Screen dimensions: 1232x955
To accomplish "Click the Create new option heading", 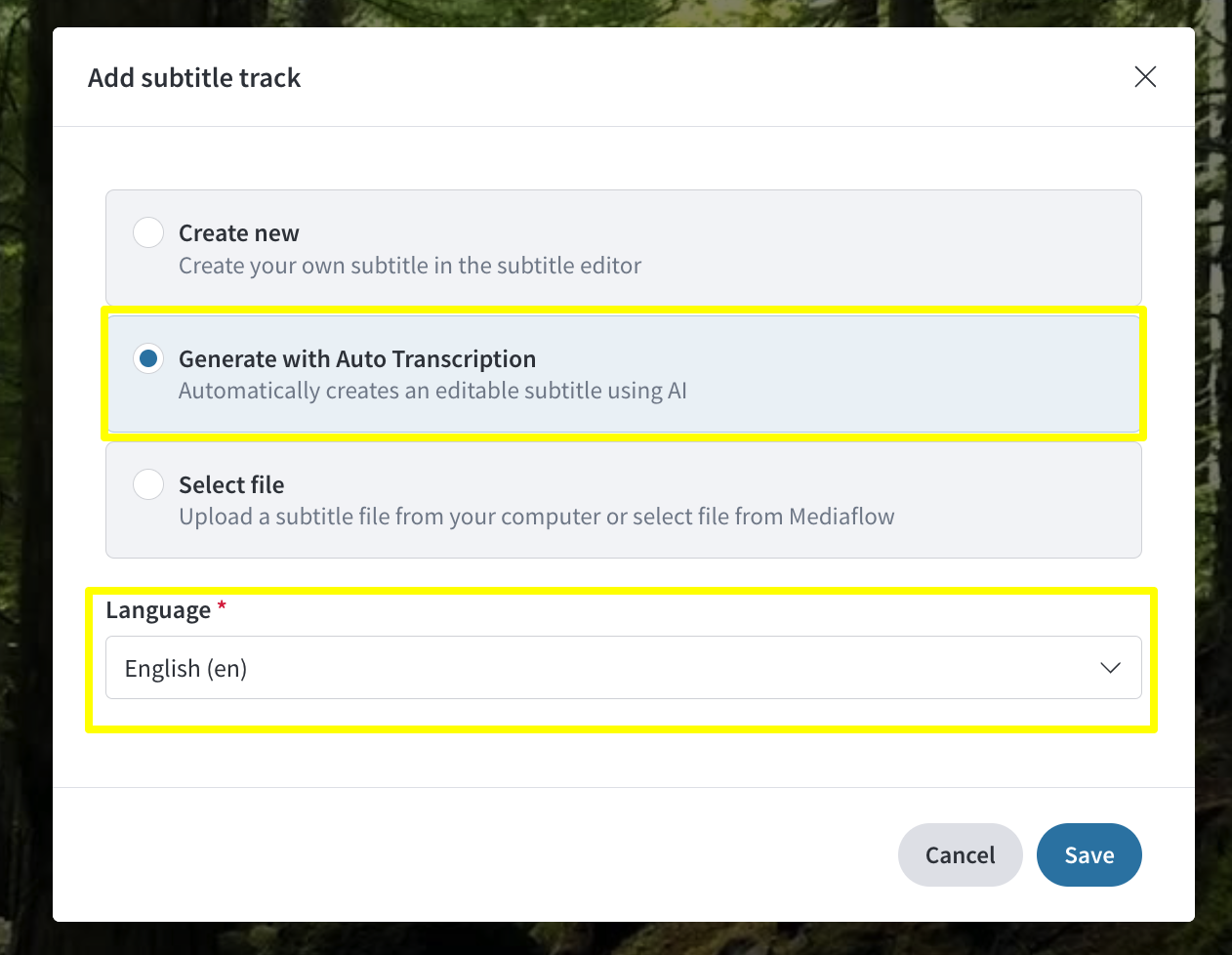I will click(x=239, y=233).
